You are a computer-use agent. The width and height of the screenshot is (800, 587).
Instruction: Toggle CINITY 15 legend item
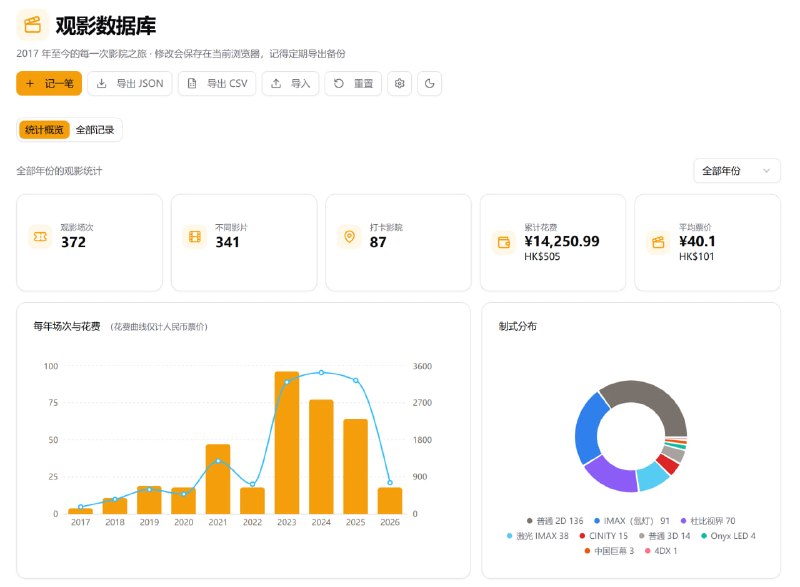tap(604, 536)
